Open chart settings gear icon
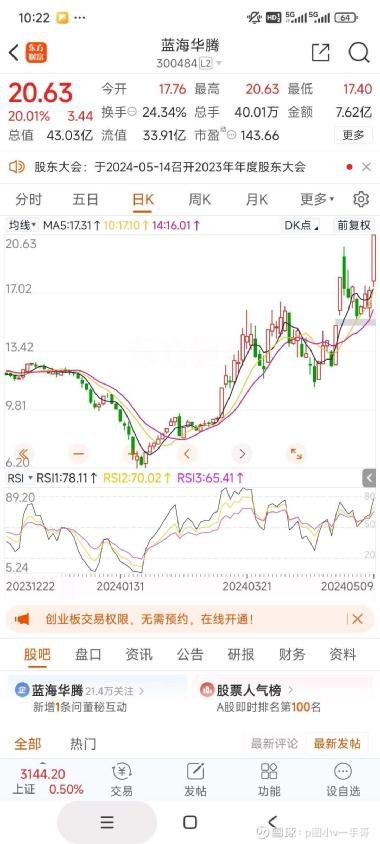Screen dimensions: 380x844 pos(361,199)
